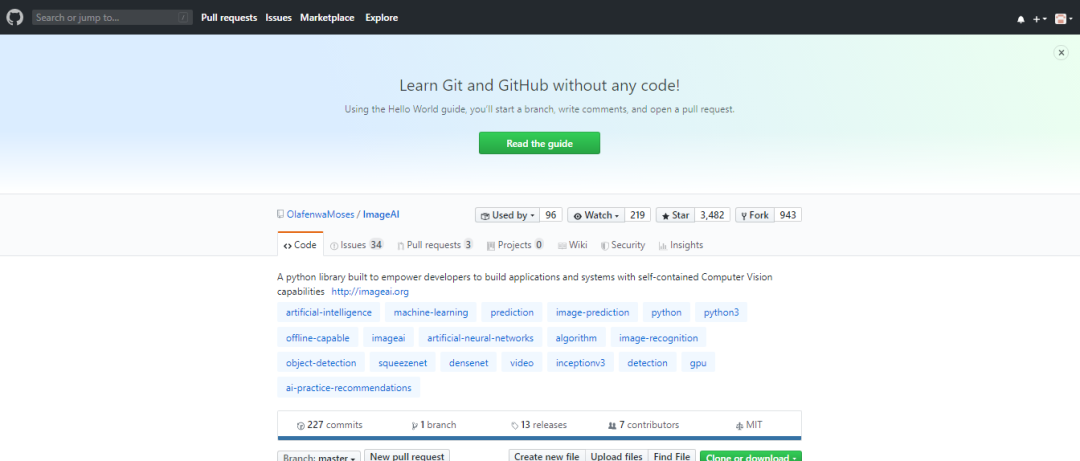1080x461 pixels.
Task: Open the object-detection topic tag
Action: pyautogui.click(x=321, y=362)
